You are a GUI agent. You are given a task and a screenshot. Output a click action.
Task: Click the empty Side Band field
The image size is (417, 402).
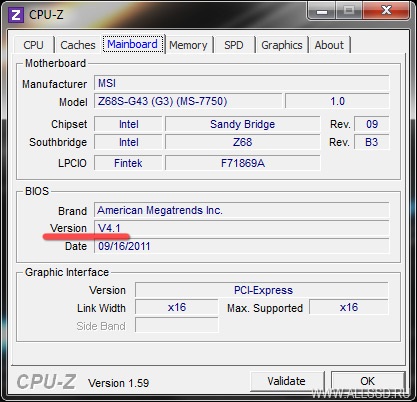pyautogui.click(x=177, y=325)
